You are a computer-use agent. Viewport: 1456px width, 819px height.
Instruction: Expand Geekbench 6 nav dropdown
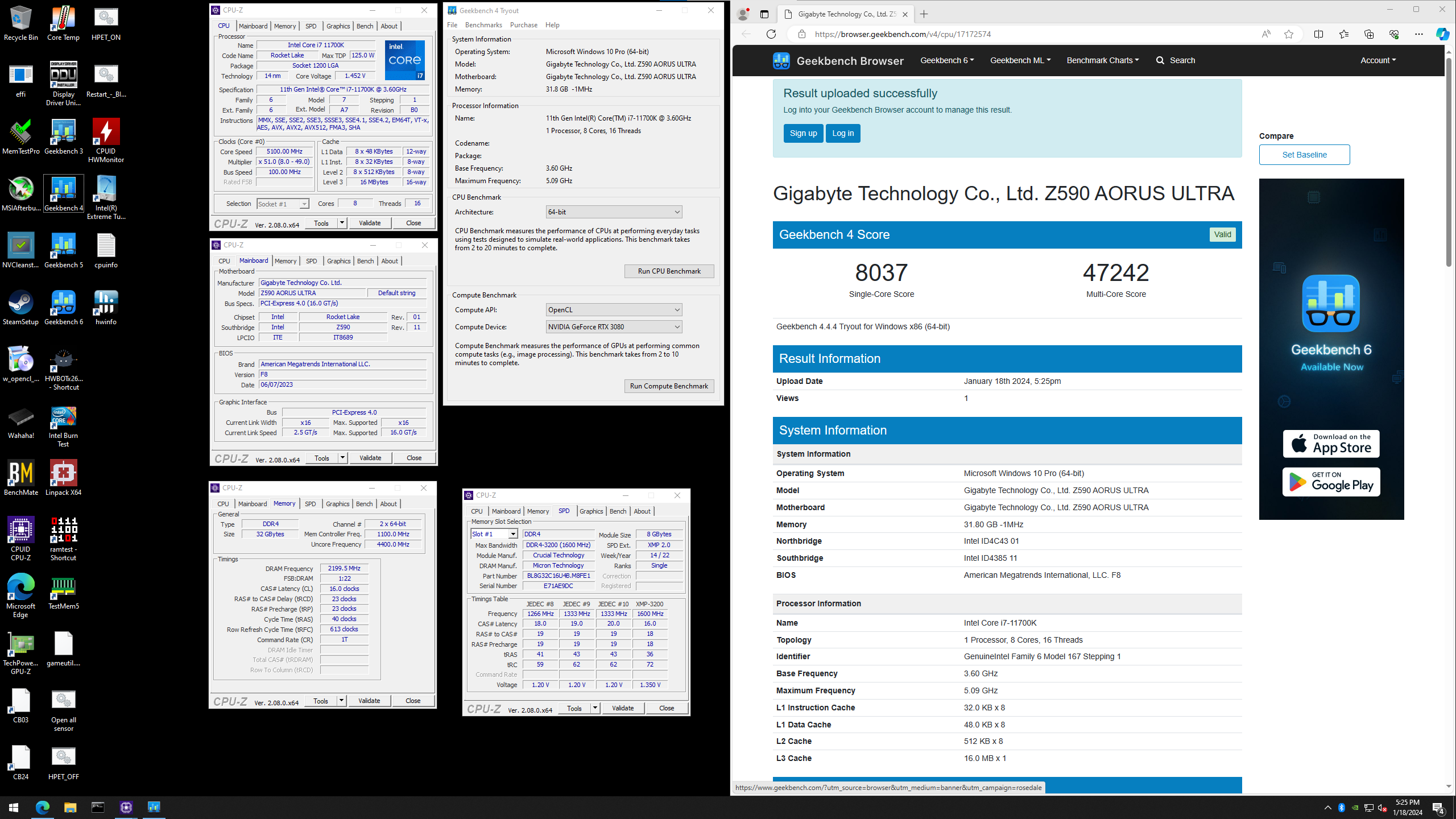click(946, 60)
